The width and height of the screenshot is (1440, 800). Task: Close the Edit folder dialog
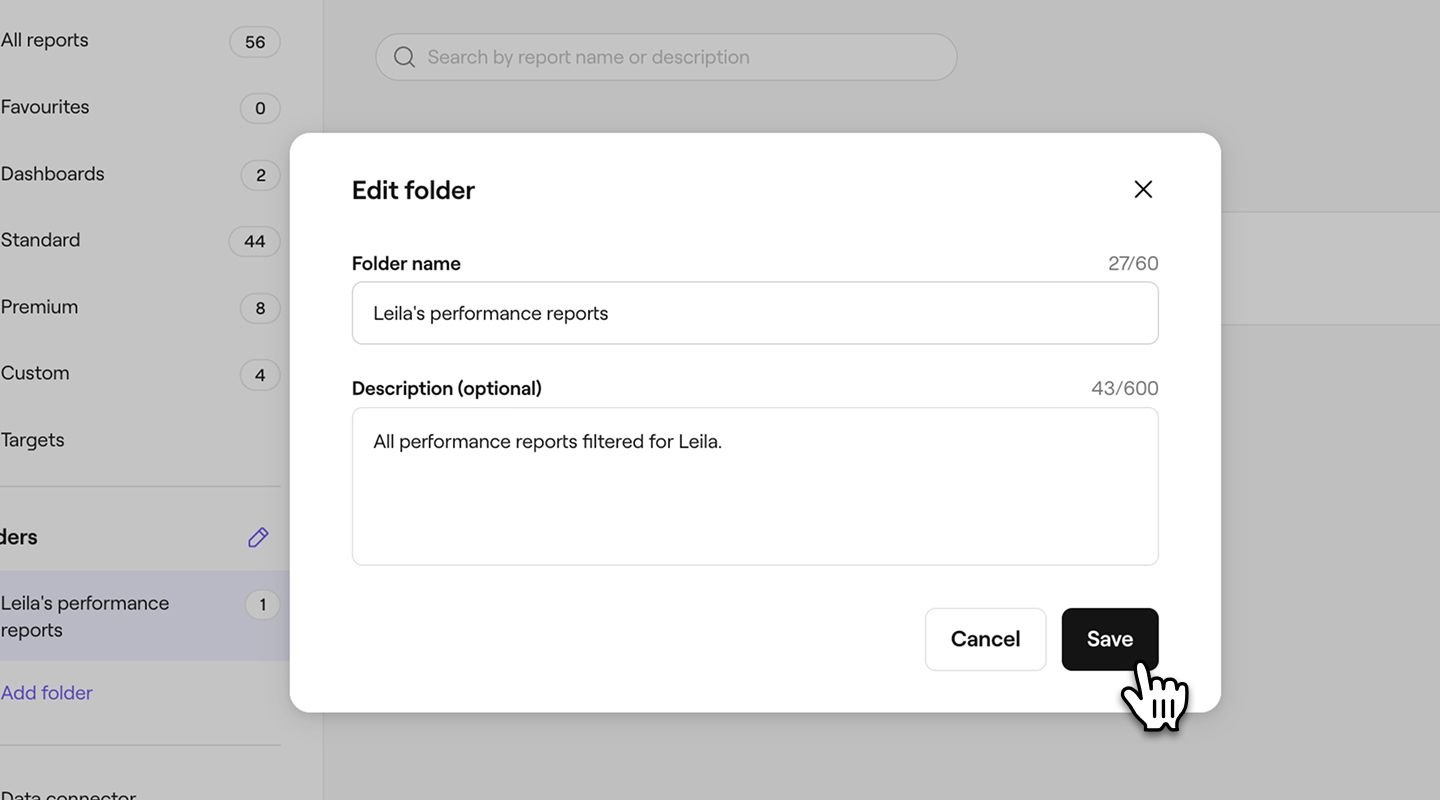pos(1143,190)
